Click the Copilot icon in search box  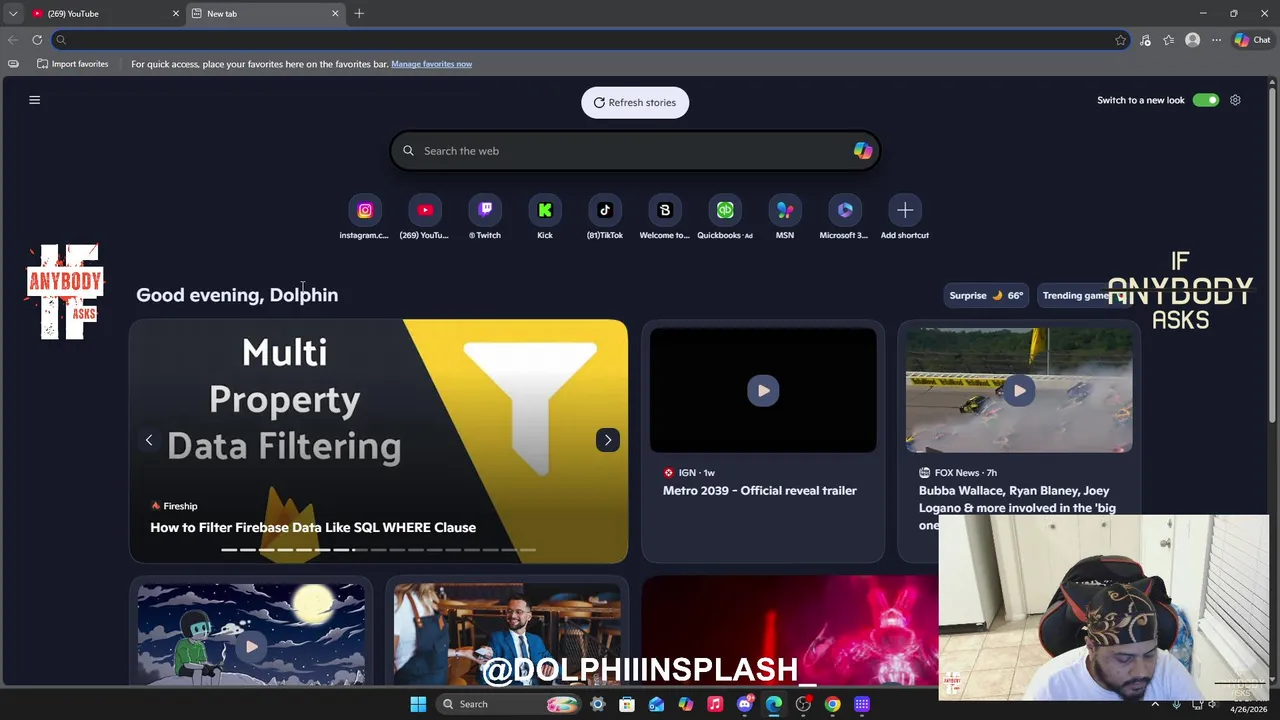[x=862, y=151]
